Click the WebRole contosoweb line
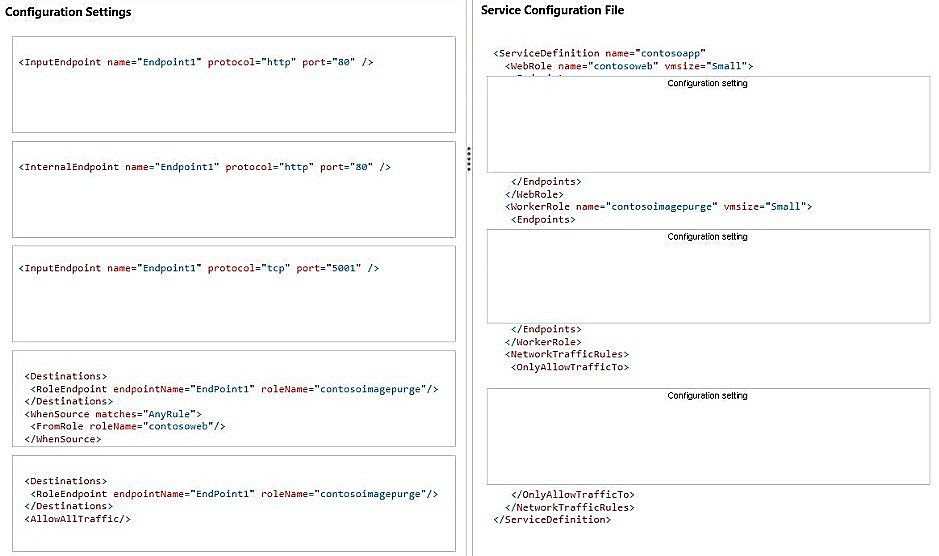Screen dimensions: 939x556 (x=629, y=66)
